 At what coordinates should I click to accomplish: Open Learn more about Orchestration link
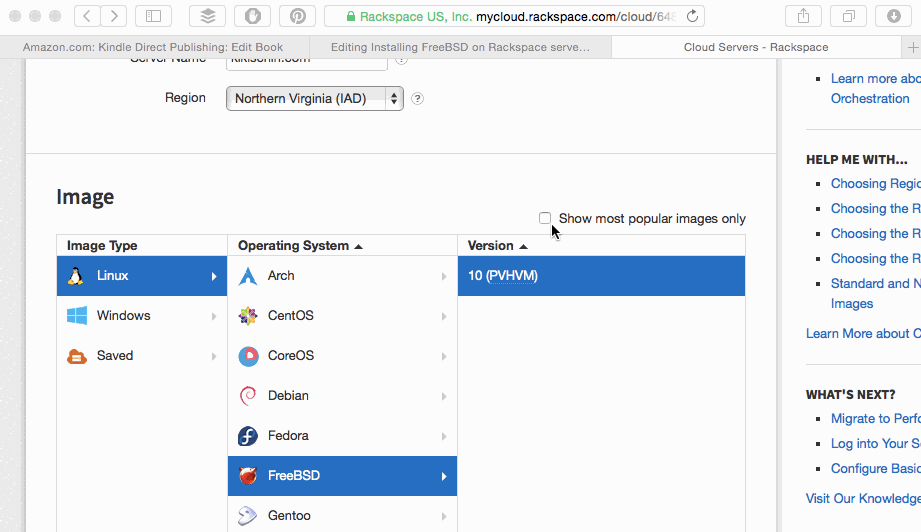point(876,89)
